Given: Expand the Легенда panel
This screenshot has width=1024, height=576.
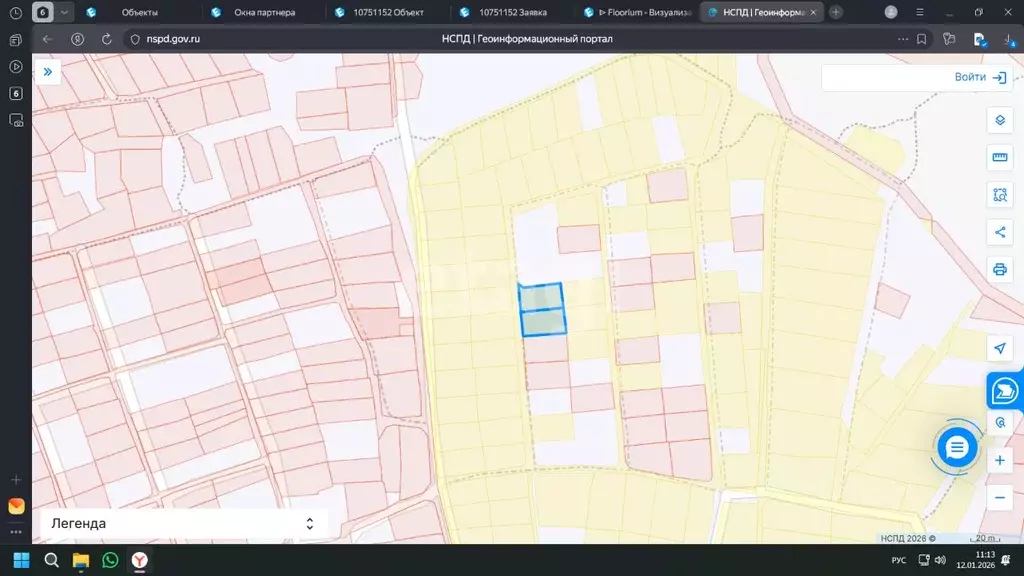Looking at the screenshot, I should pyautogui.click(x=309, y=523).
